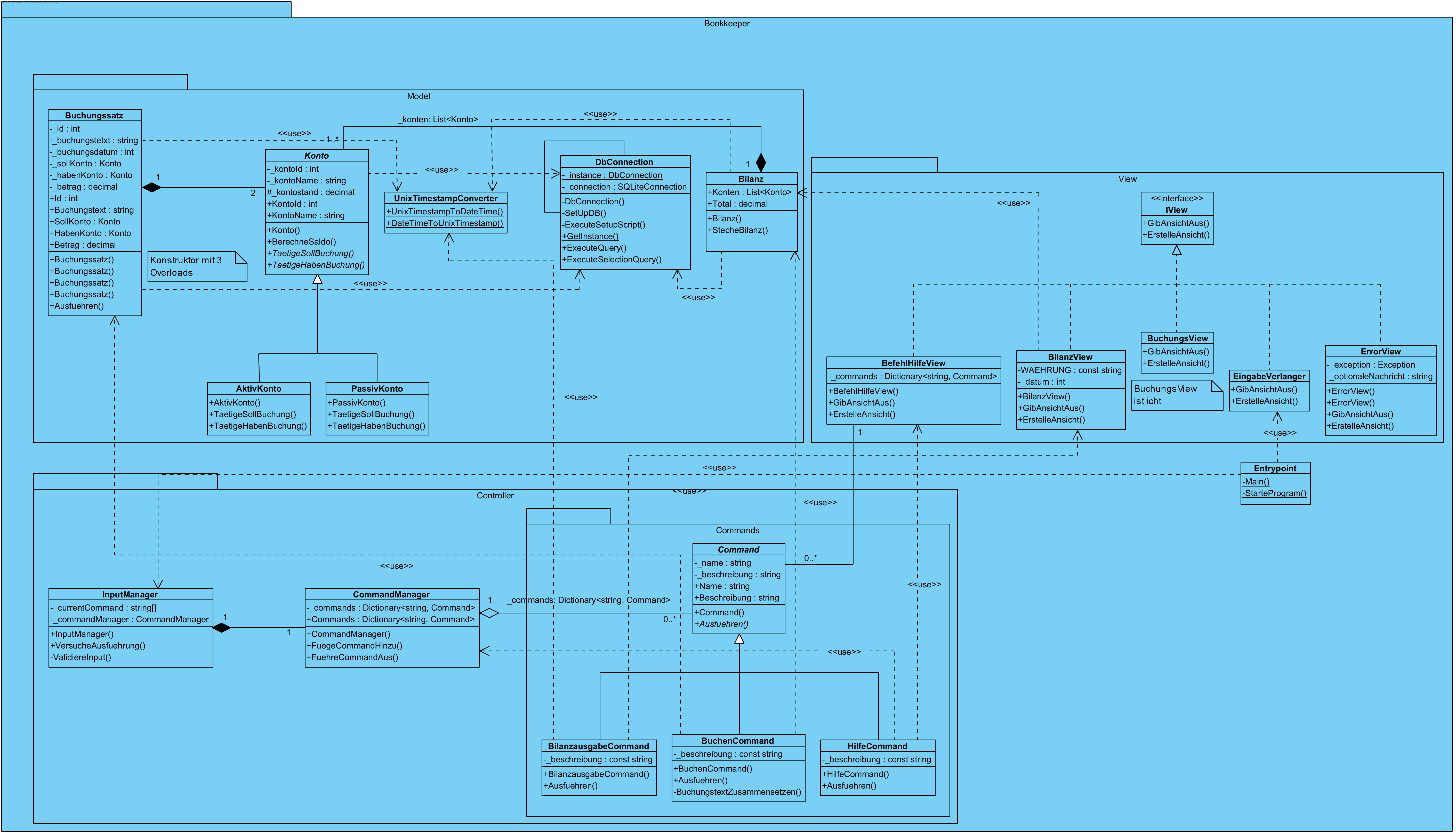Click the 'BuchungsView ist icht' note
Screen dimensions: 1456x835
[1177, 395]
